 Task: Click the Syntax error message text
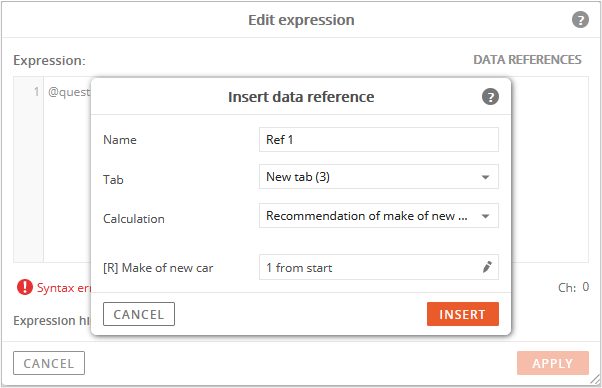coord(64,288)
